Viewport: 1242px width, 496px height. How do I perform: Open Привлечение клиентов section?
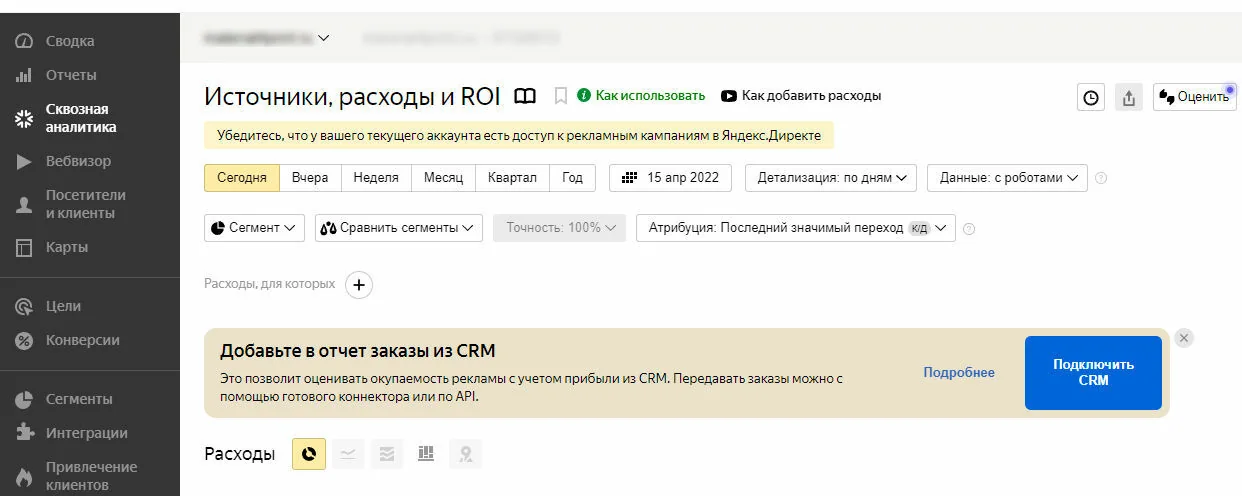coord(91,476)
